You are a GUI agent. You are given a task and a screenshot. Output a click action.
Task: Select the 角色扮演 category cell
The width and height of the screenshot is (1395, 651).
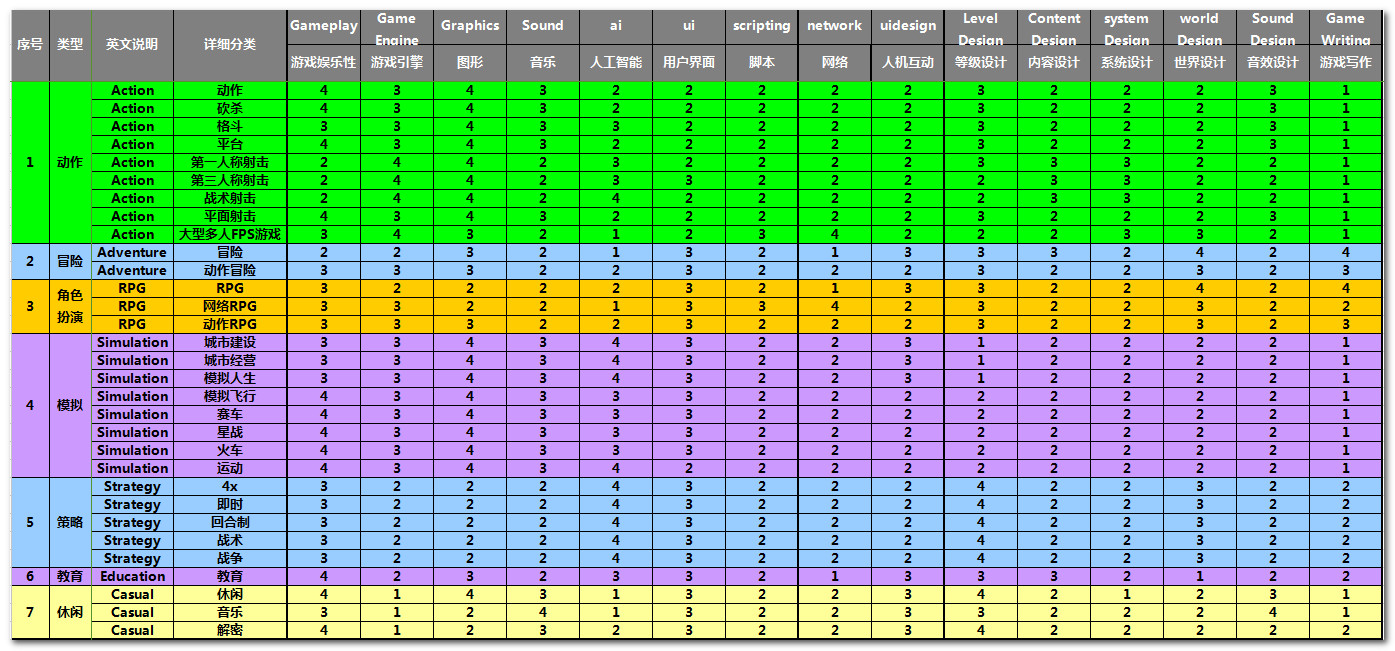tap(70, 306)
